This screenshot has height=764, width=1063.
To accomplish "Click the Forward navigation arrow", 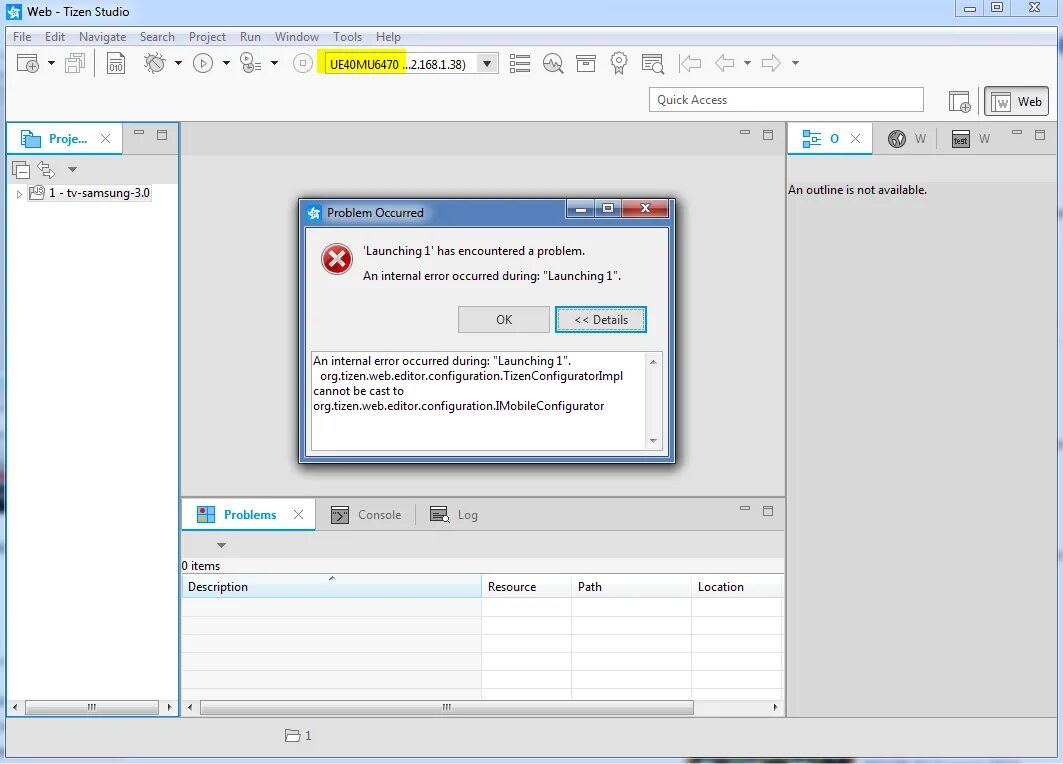I will click(x=771, y=63).
